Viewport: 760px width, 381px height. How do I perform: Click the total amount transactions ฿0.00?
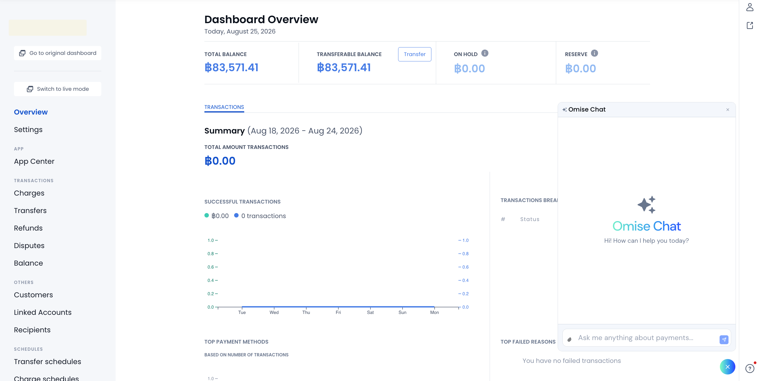click(220, 161)
